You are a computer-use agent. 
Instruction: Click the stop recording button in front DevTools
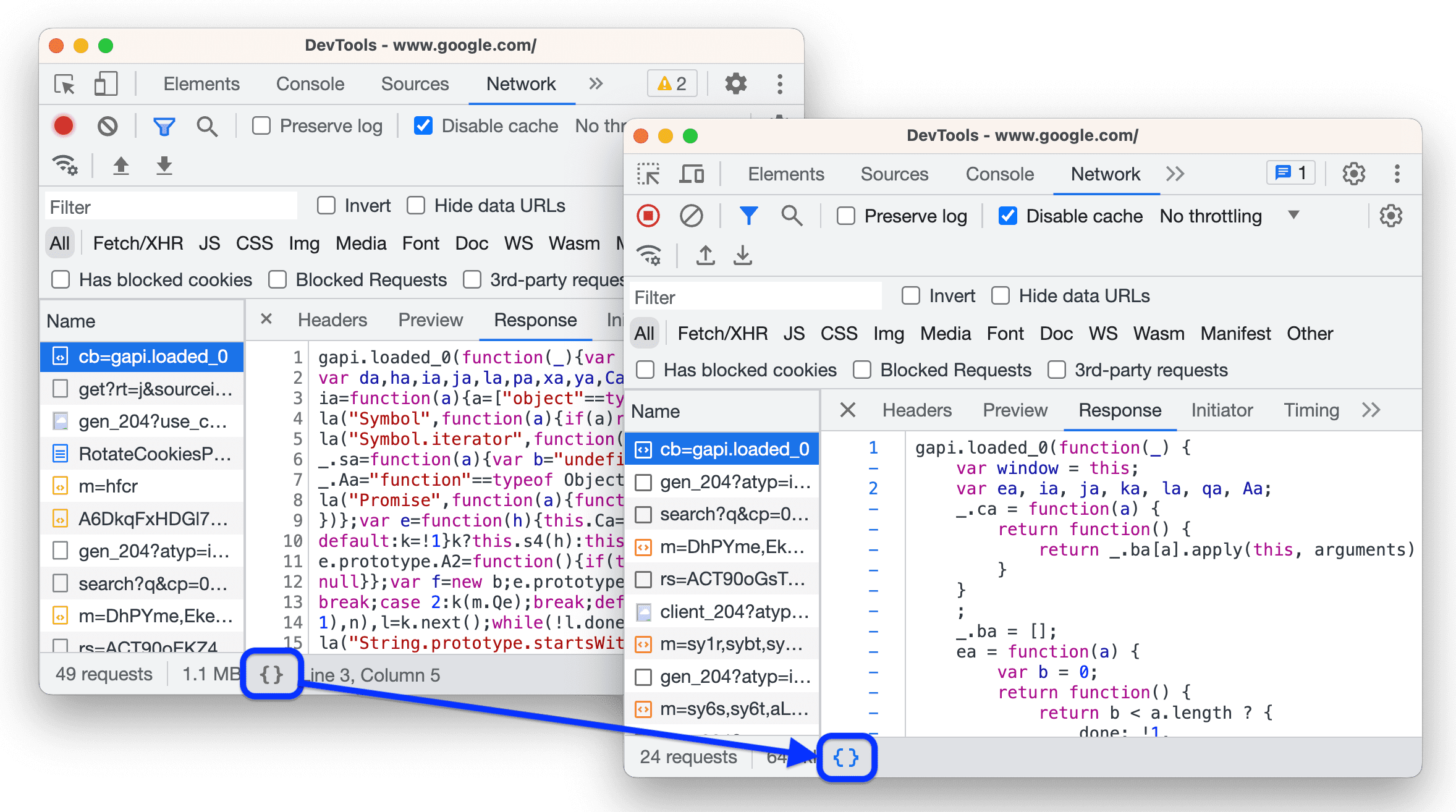click(x=648, y=216)
